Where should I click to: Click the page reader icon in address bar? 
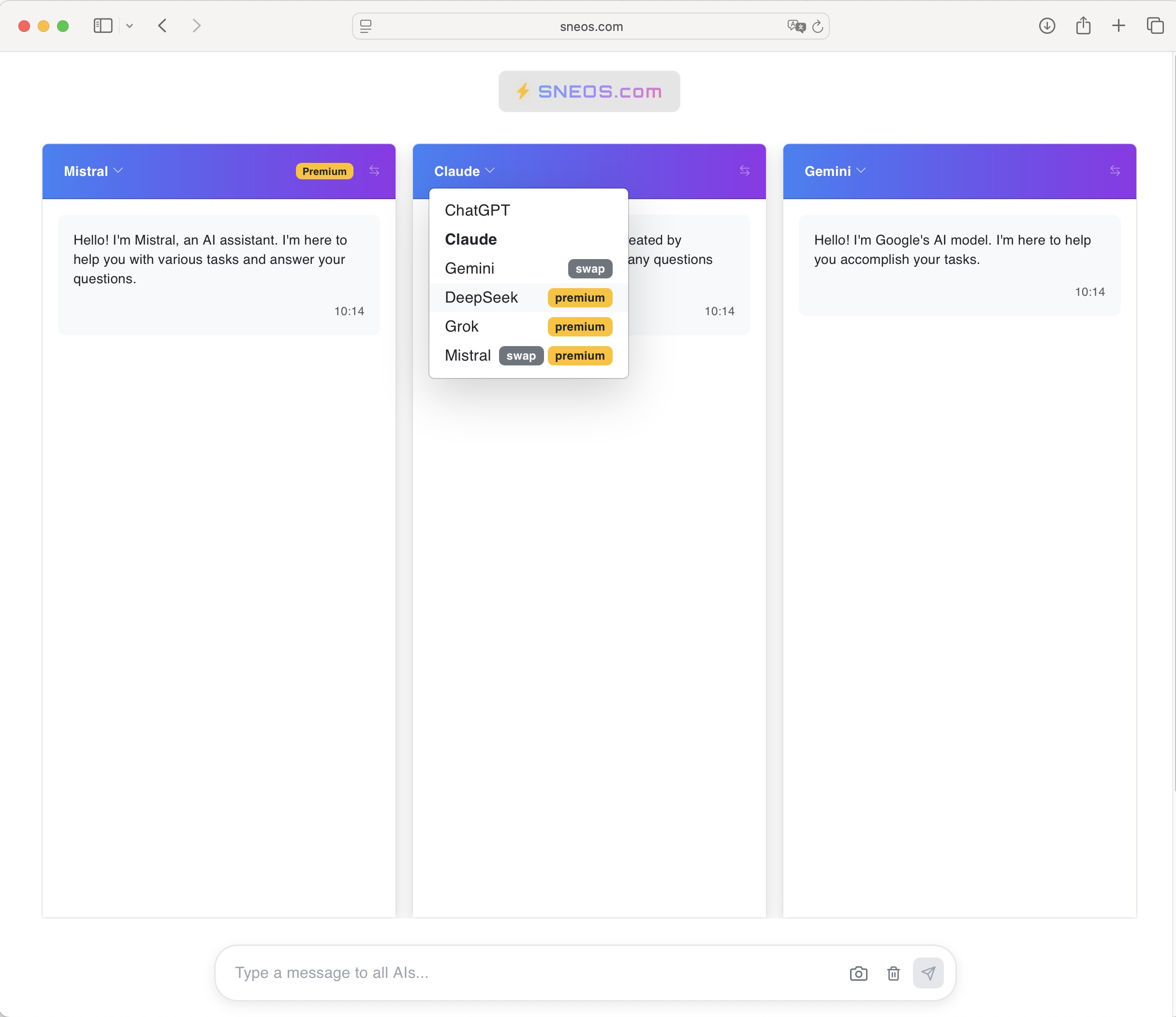366,26
